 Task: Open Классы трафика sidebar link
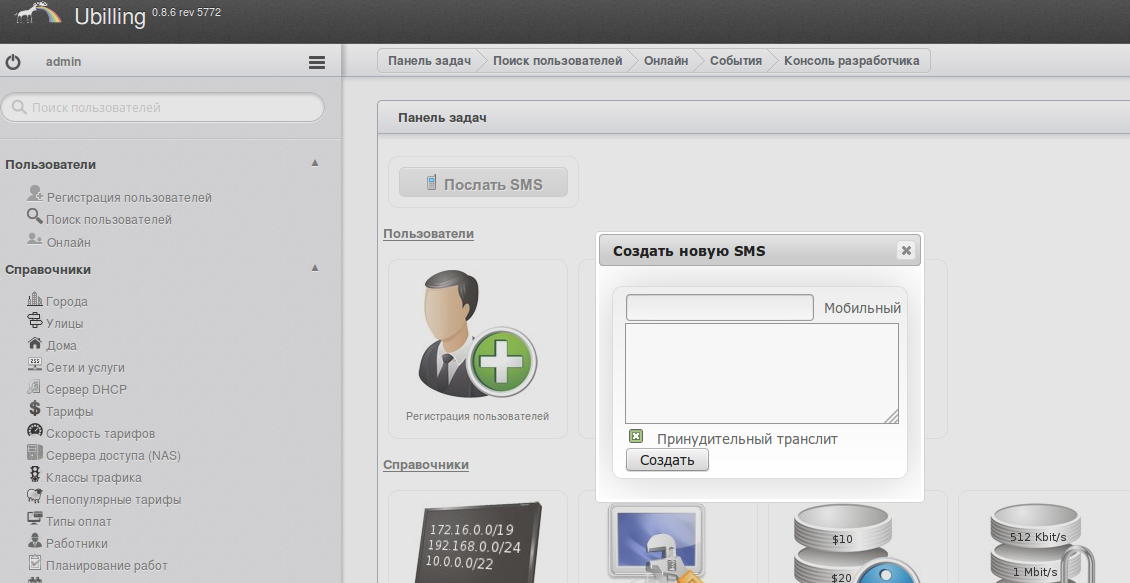[x=94, y=478]
